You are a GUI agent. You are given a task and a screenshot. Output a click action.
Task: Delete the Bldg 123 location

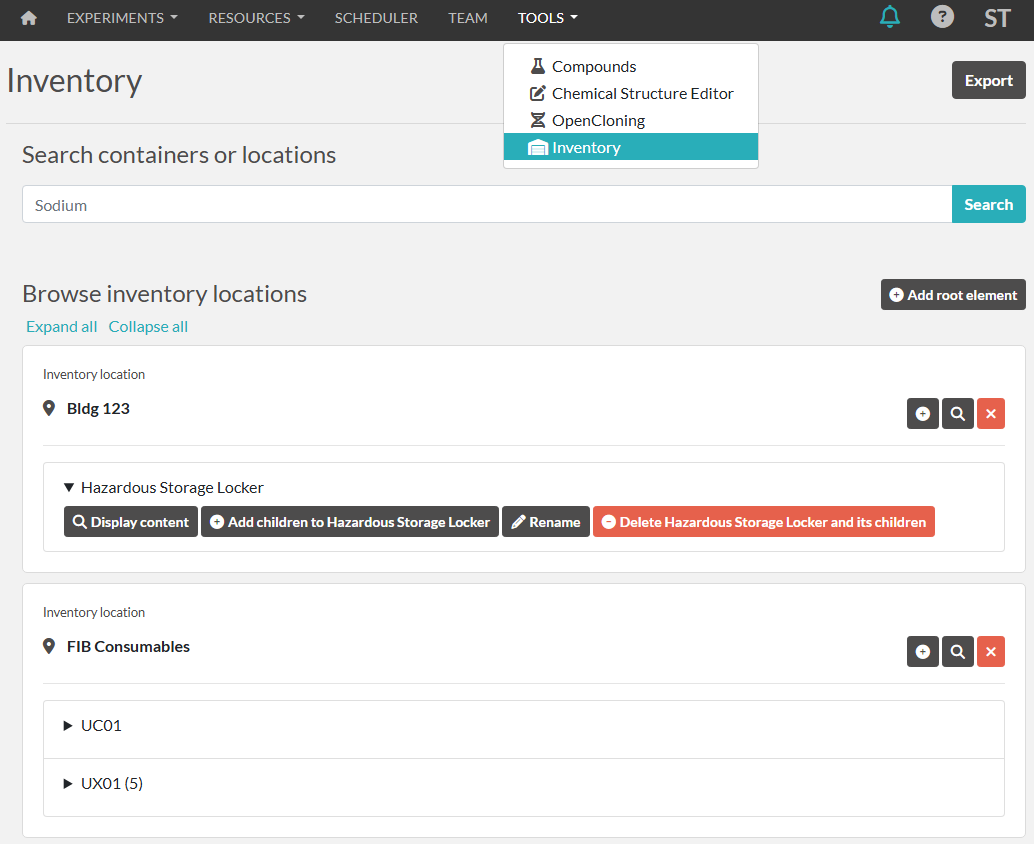991,413
